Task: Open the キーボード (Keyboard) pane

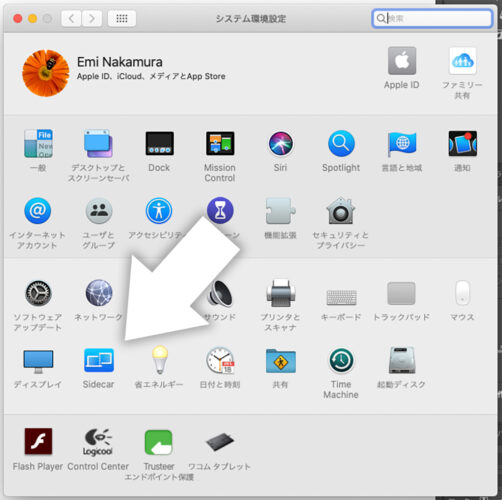Action: click(341, 297)
